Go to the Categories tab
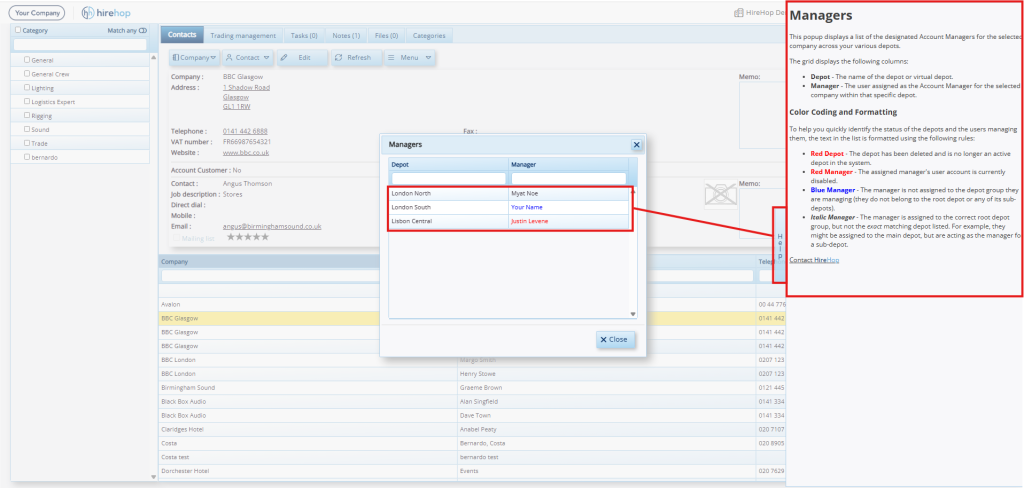Screen dimensions: 1024x488 pyautogui.click(x=429, y=35)
